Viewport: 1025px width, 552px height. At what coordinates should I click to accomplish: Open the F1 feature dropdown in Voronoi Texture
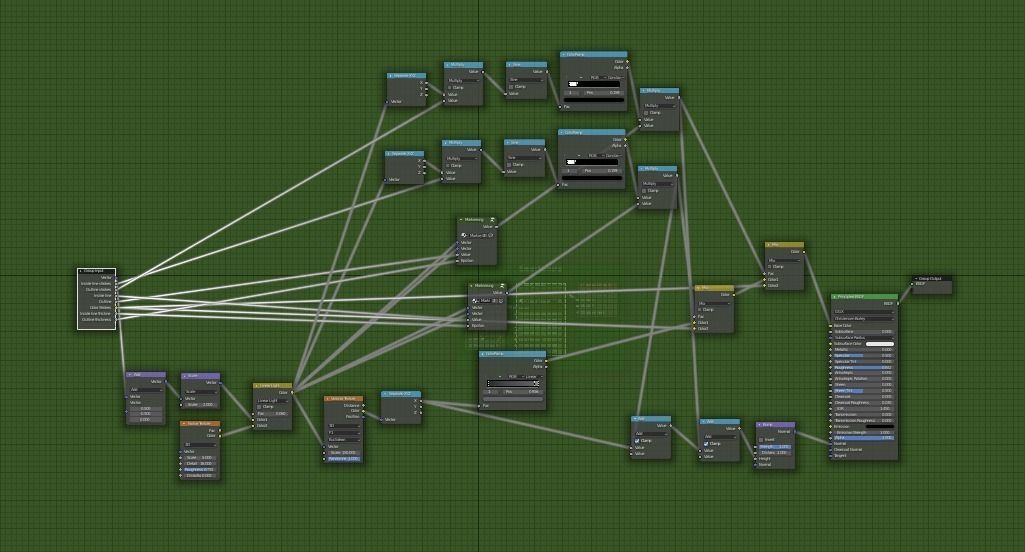click(344, 432)
